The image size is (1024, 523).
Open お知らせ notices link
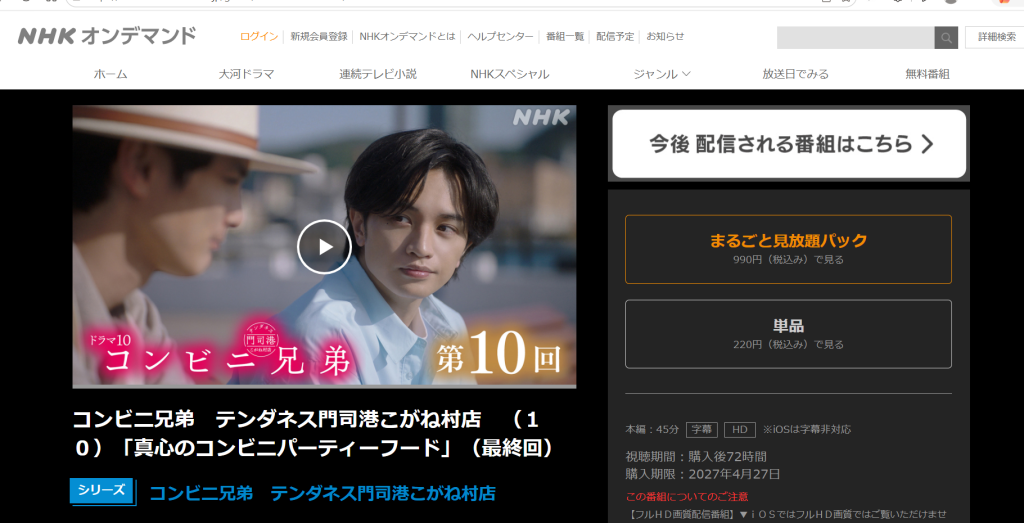(x=665, y=37)
